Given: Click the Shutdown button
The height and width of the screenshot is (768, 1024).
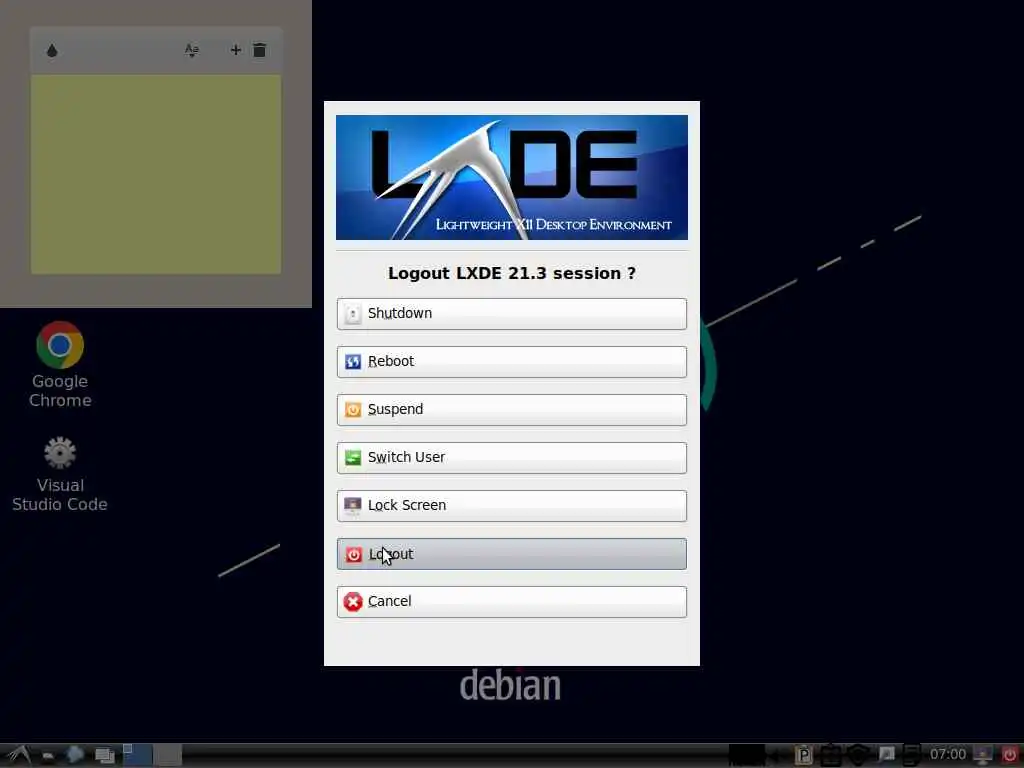Looking at the screenshot, I should click(511, 313).
